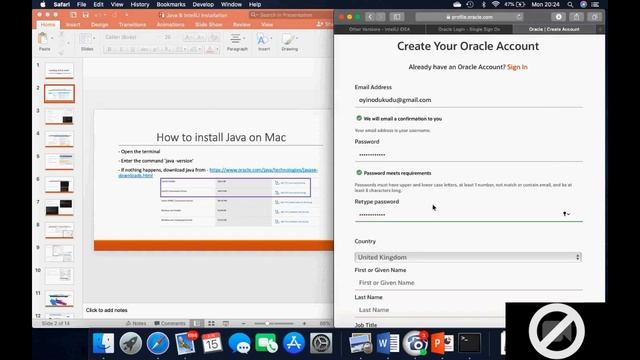Switch to normal view in PowerPoint status bar

[x=198, y=323]
